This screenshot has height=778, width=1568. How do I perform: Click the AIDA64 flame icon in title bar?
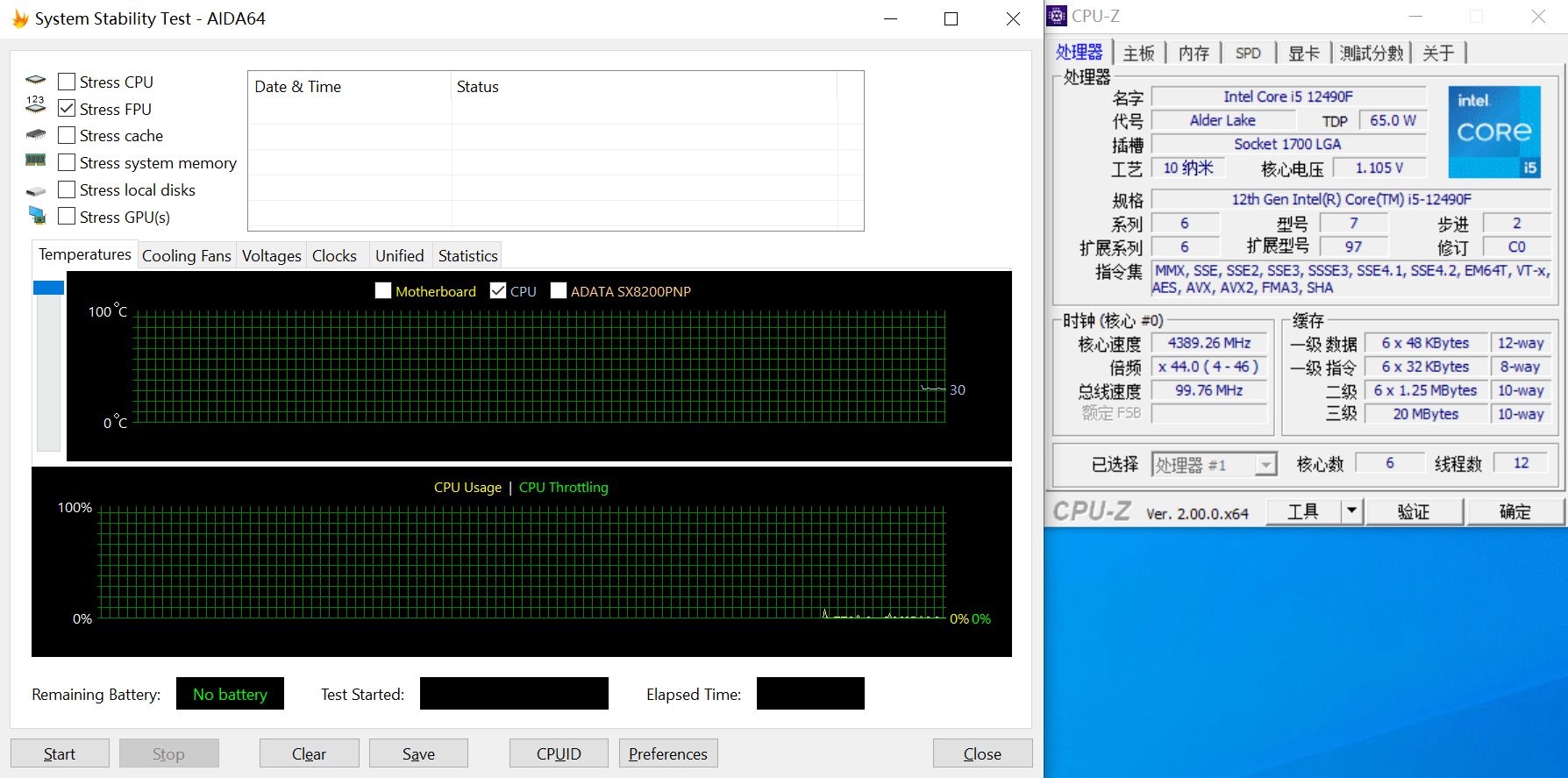click(19, 18)
